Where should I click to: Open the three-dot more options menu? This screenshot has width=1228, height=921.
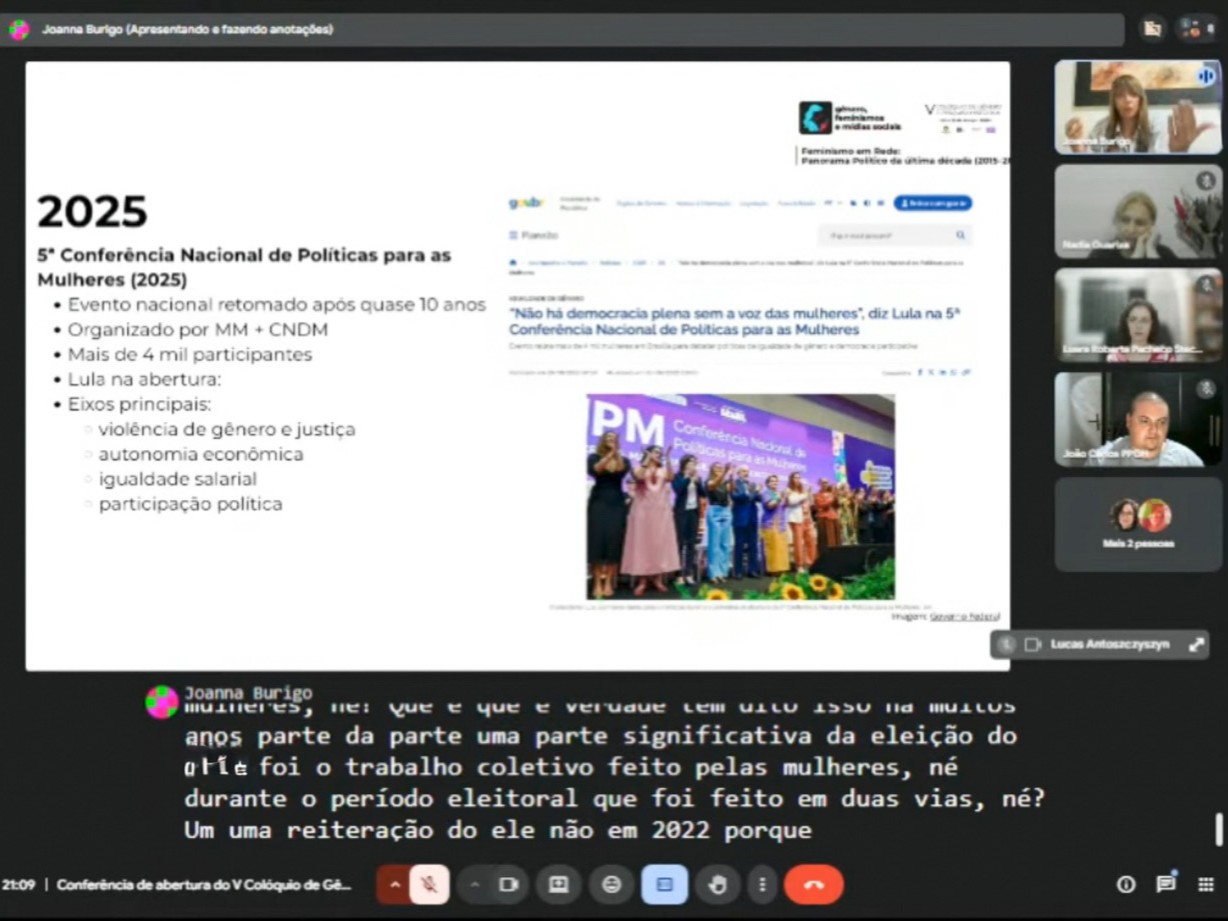tap(762, 885)
